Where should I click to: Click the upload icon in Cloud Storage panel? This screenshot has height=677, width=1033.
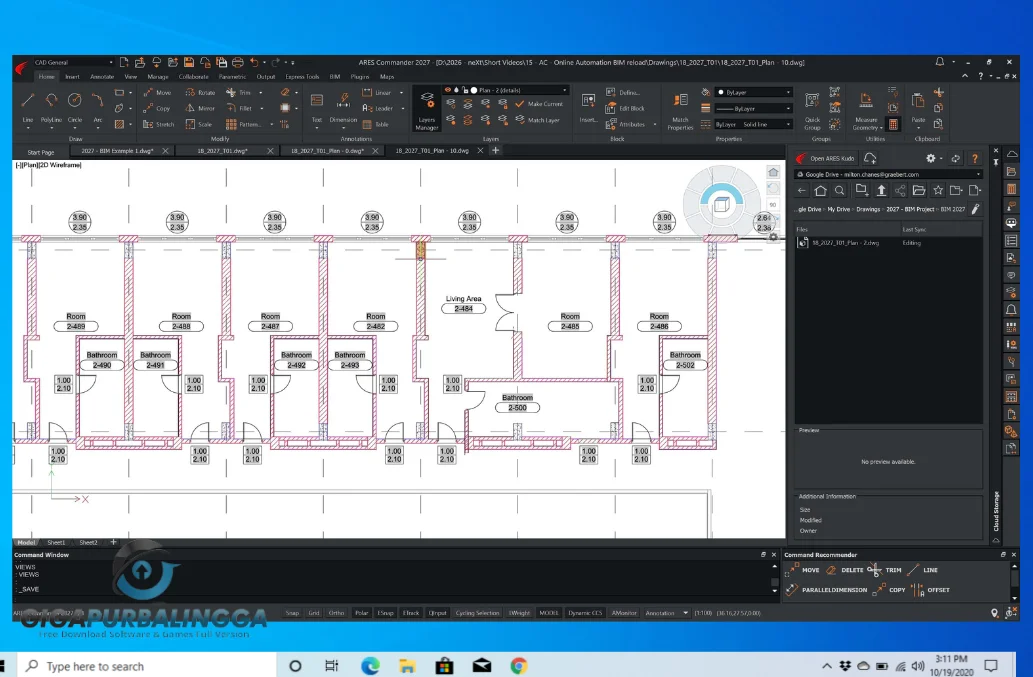(881, 190)
